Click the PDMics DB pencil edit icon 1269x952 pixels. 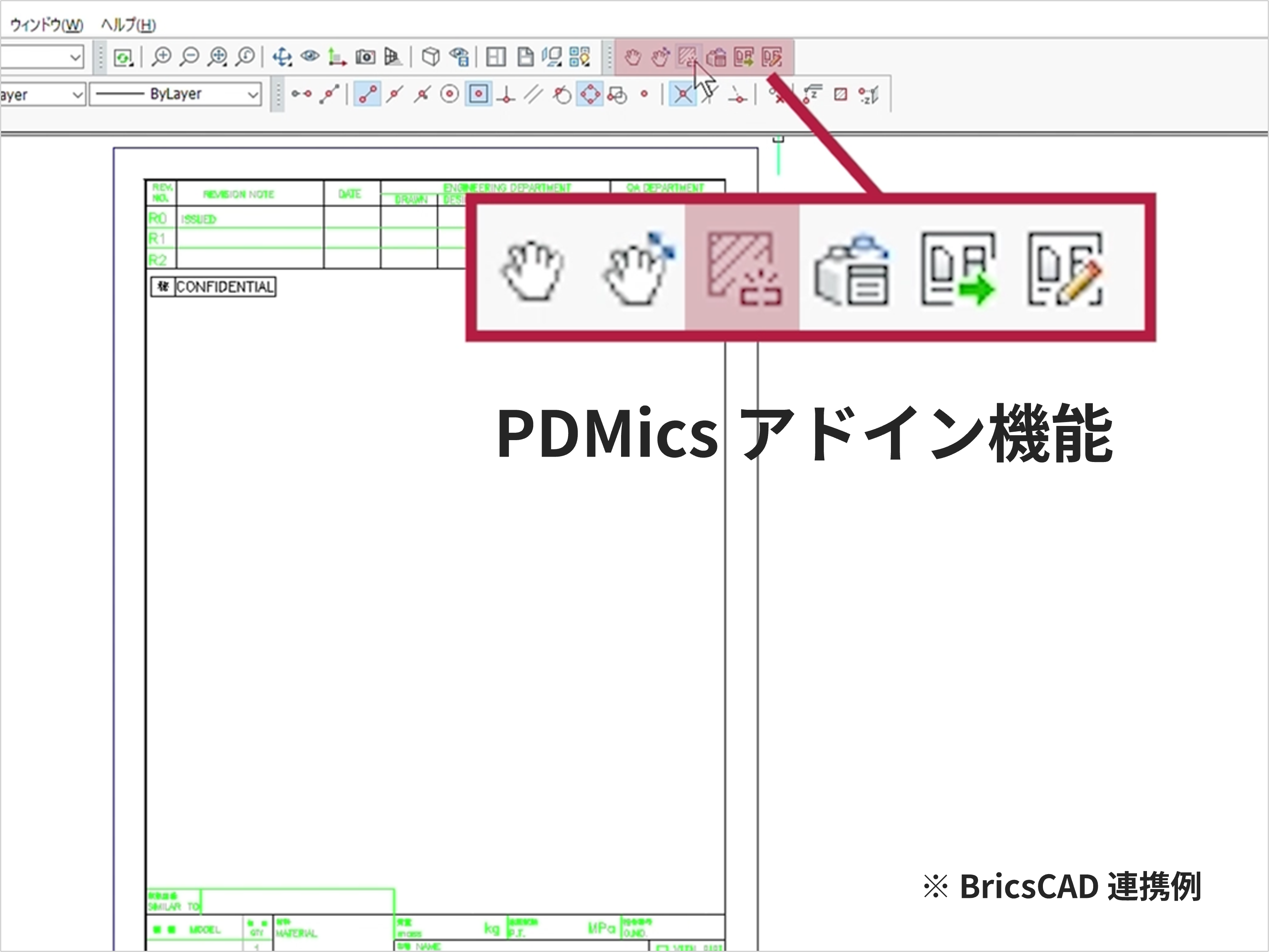click(x=772, y=57)
